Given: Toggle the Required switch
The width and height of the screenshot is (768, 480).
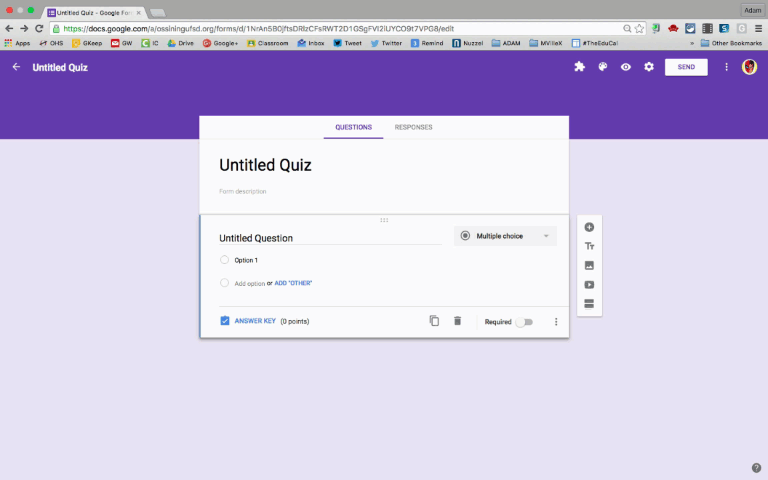Looking at the screenshot, I should pyautogui.click(x=524, y=322).
